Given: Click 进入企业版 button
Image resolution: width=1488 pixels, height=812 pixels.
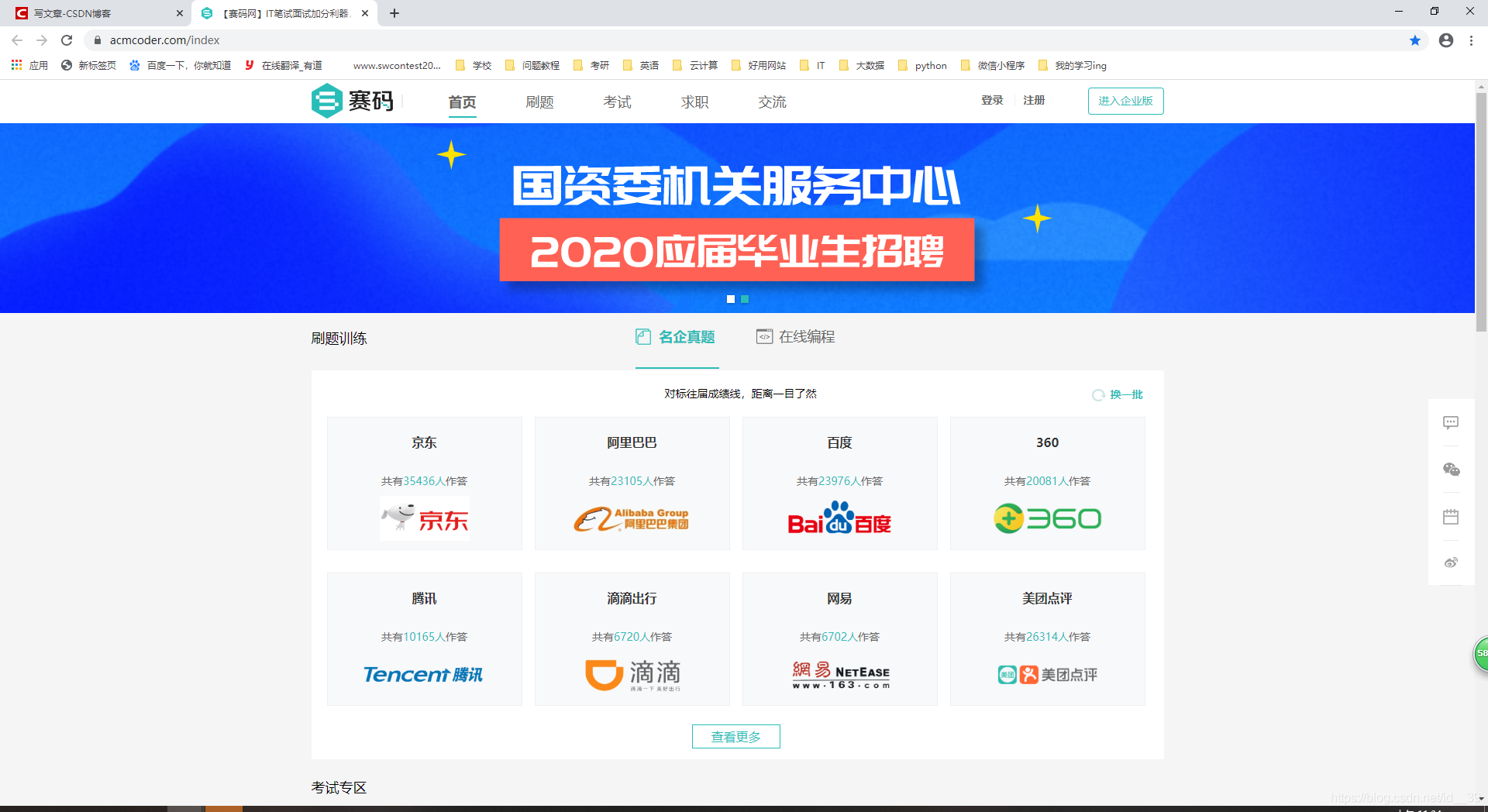Looking at the screenshot, I should 1125,101.
